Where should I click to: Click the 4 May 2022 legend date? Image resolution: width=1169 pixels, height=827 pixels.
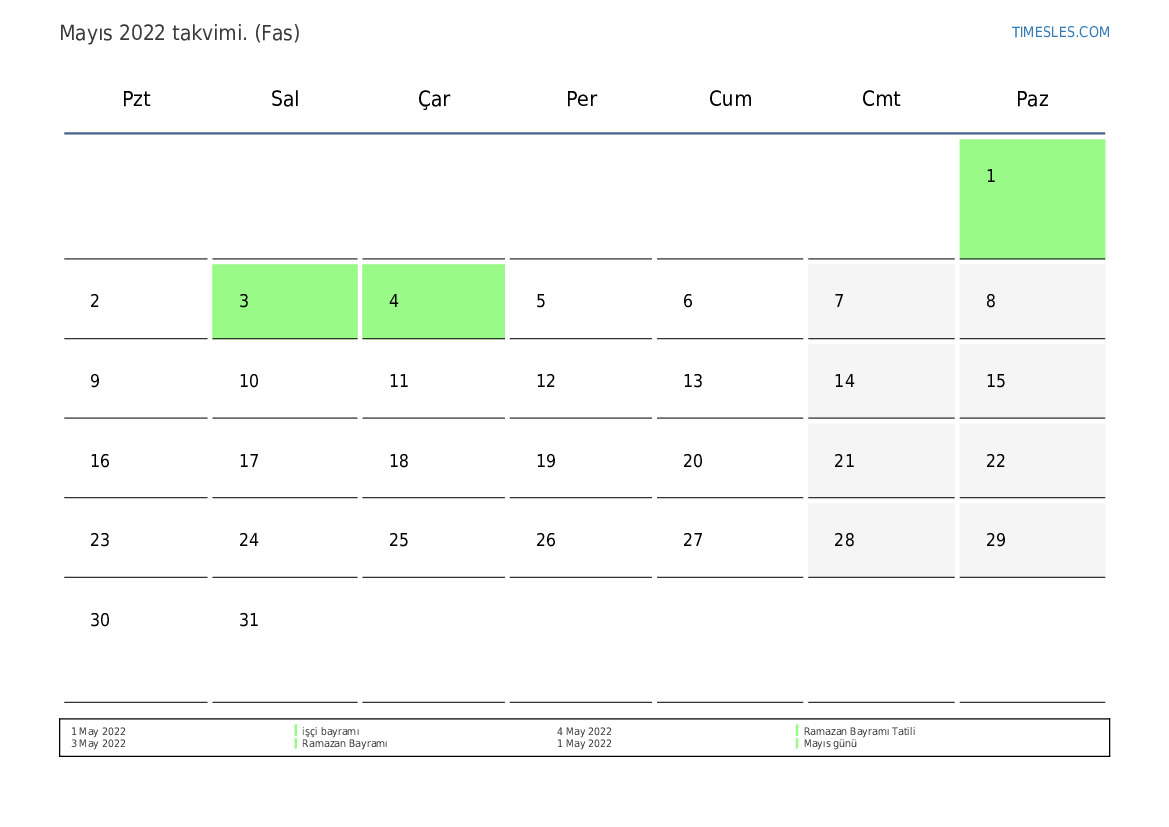point(584,732)
